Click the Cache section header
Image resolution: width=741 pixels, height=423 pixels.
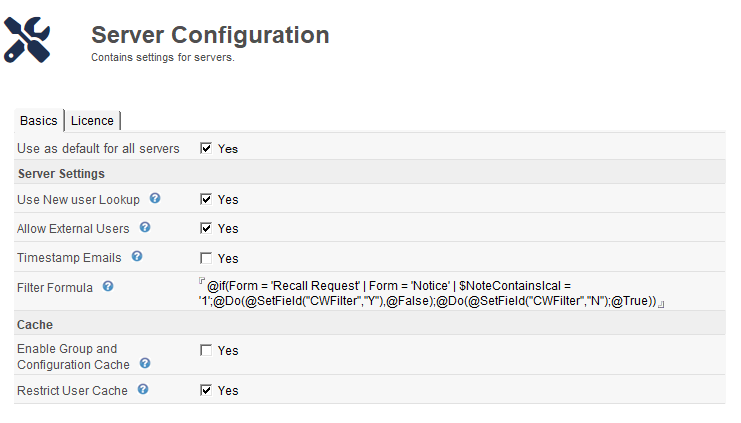coord(35,325)
